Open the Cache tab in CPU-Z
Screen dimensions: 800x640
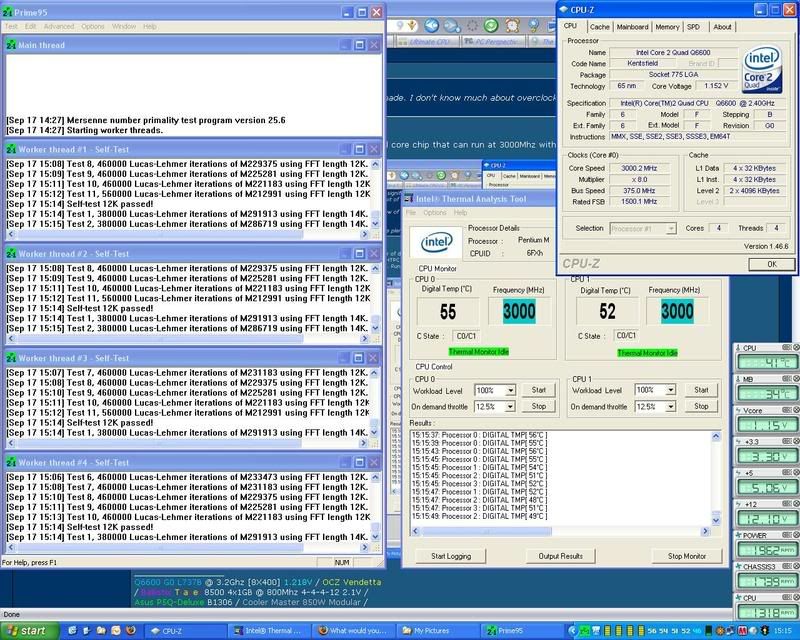pyautogui.click(x=599, y=27)
